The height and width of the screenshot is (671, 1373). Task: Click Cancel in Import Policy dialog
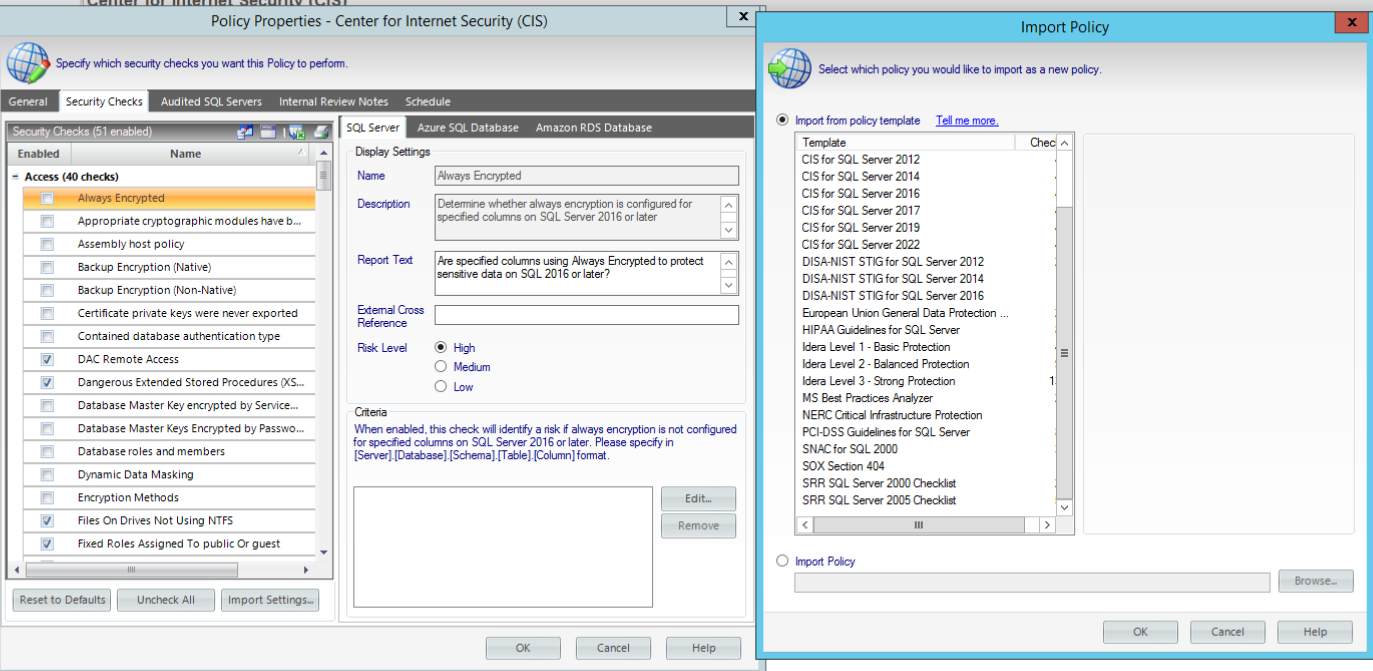(x=1227, y=632)
